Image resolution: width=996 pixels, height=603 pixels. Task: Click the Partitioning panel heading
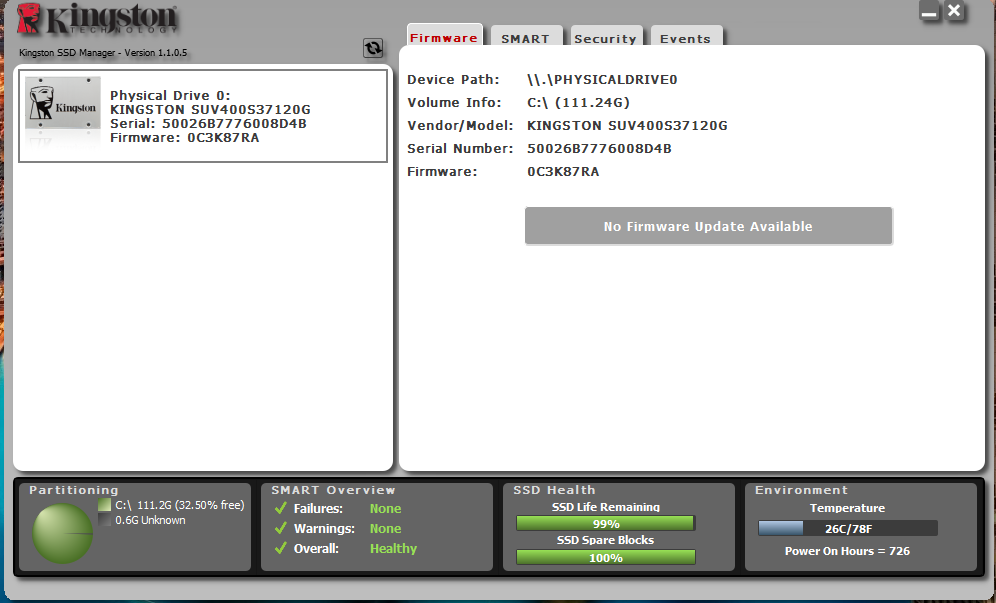pyautogui.click(x=74, y=490)
